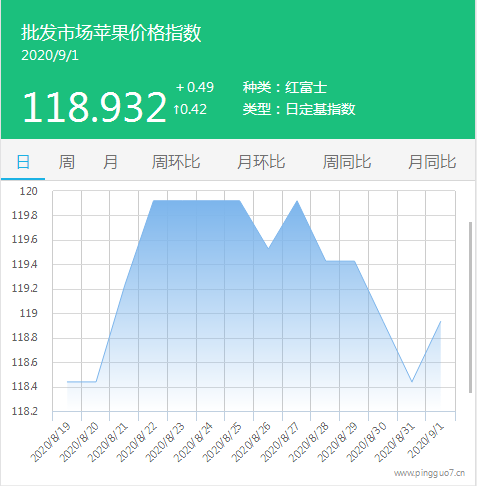This screenshot has width=477, height=486.
Task: Click the 2020/8/26 dip point on chart
Action: pyautogui.click(x=268, y=248)
